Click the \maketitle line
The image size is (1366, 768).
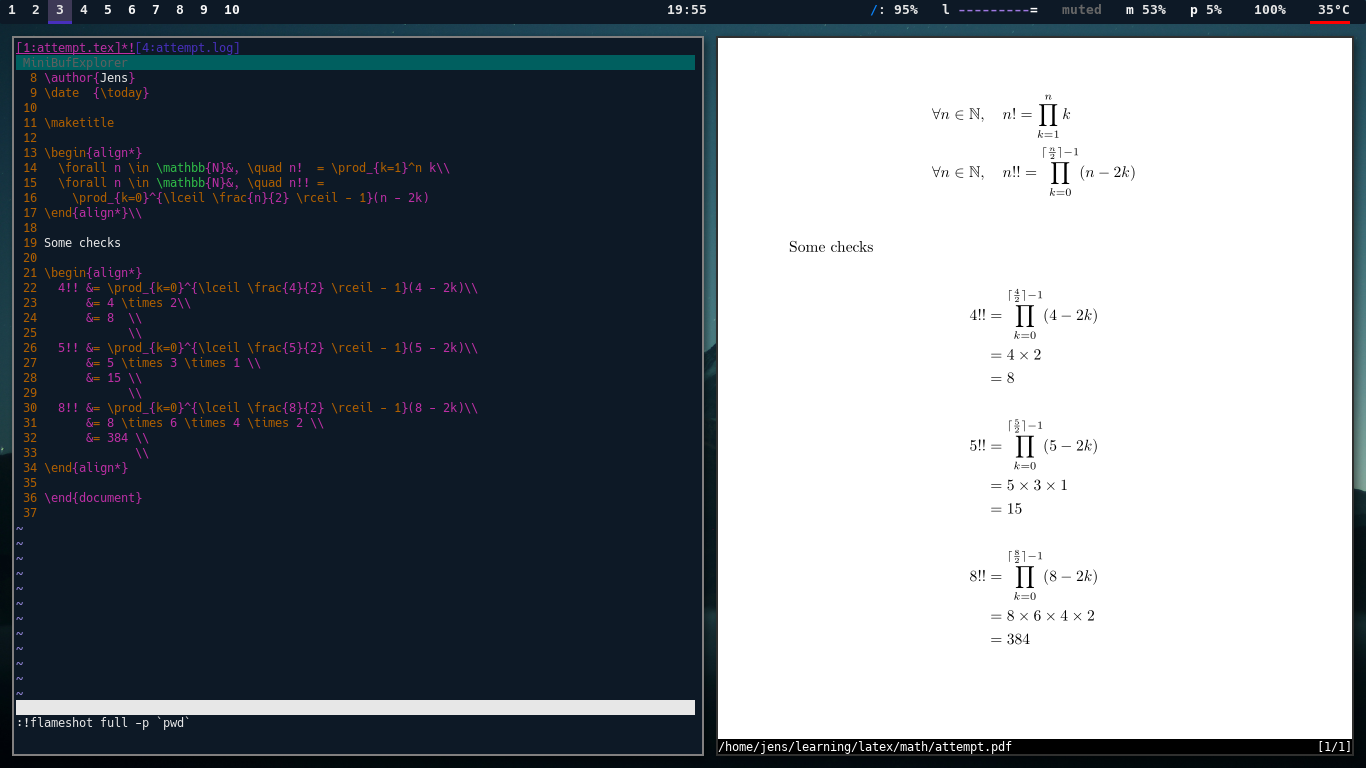[79, 122]
